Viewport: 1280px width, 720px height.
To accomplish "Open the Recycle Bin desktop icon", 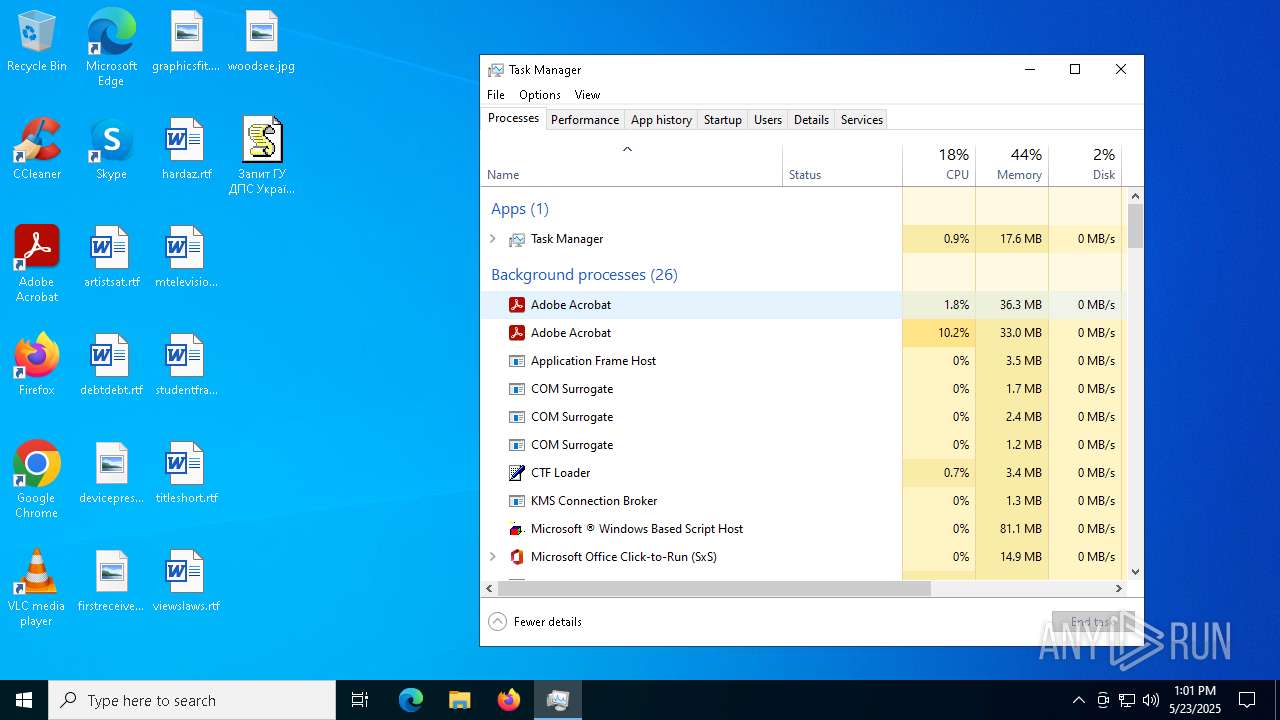I will point(37,42).
